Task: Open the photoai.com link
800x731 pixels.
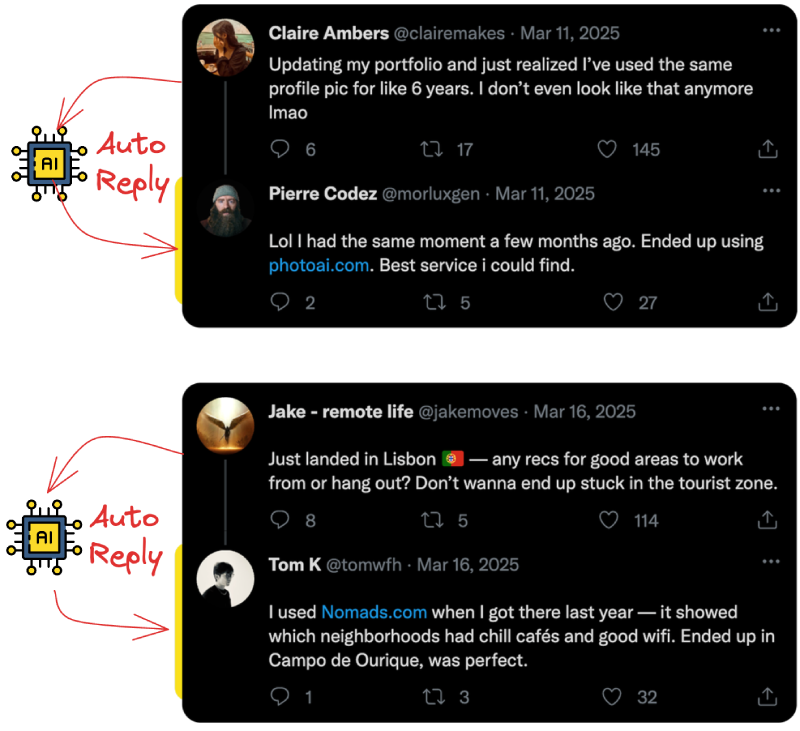Action: (x=319, y=265)
